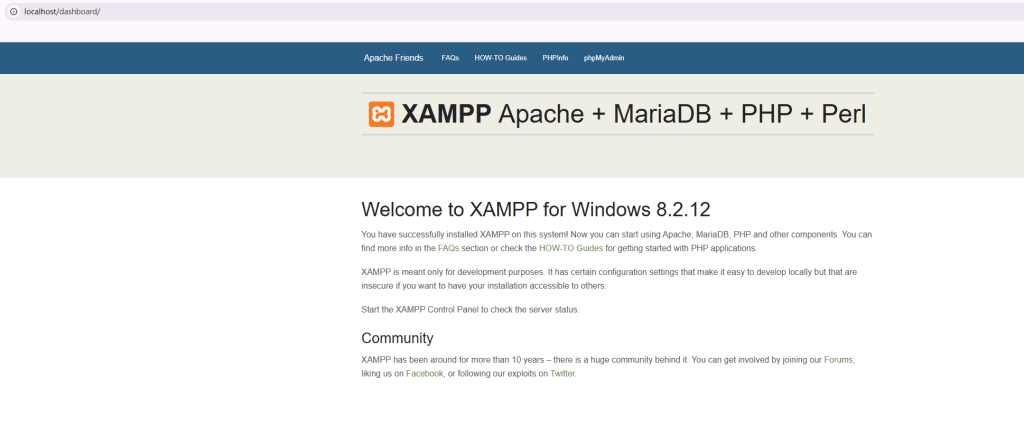The image size is (1024, 433).
Task: Click the orange XAMPP logo icon
Action: pyautogui.click(x=381, y=114)
